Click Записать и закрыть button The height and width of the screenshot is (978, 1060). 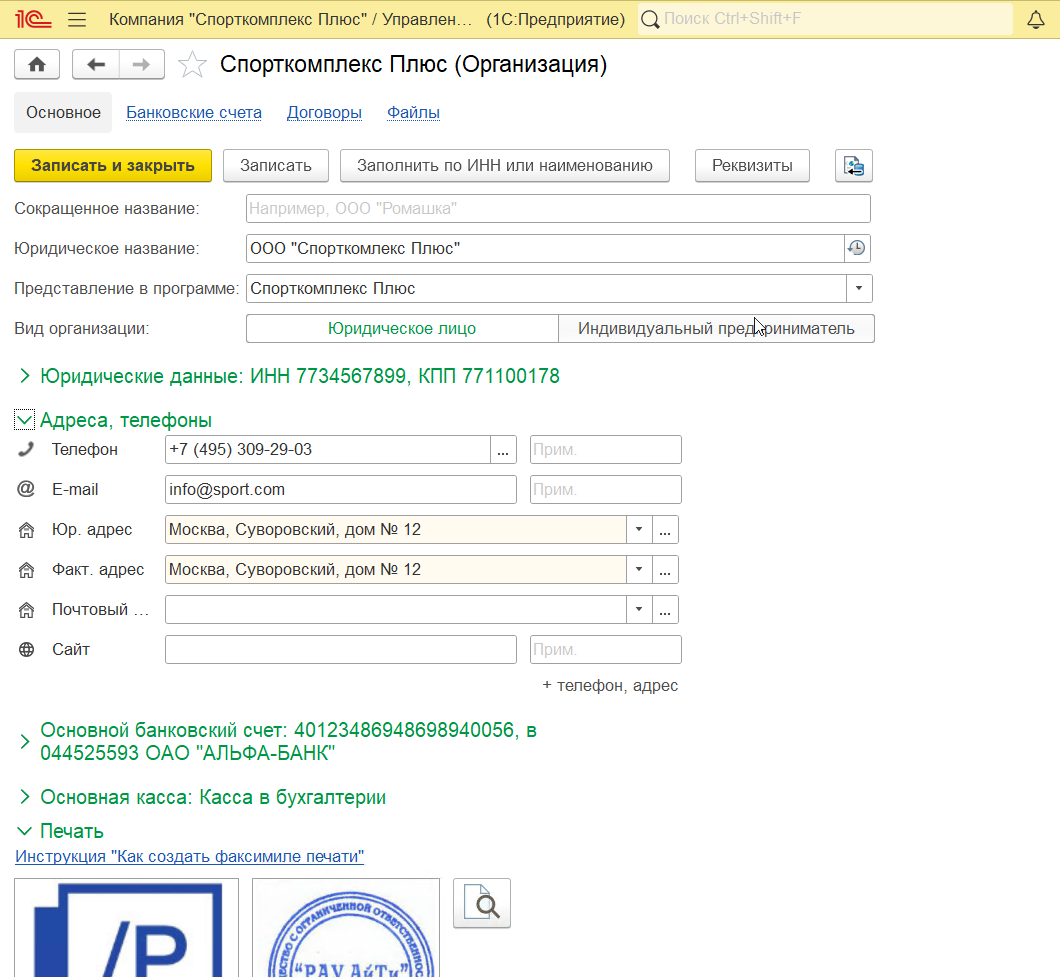pyautogui.click(x=113, y=166)
